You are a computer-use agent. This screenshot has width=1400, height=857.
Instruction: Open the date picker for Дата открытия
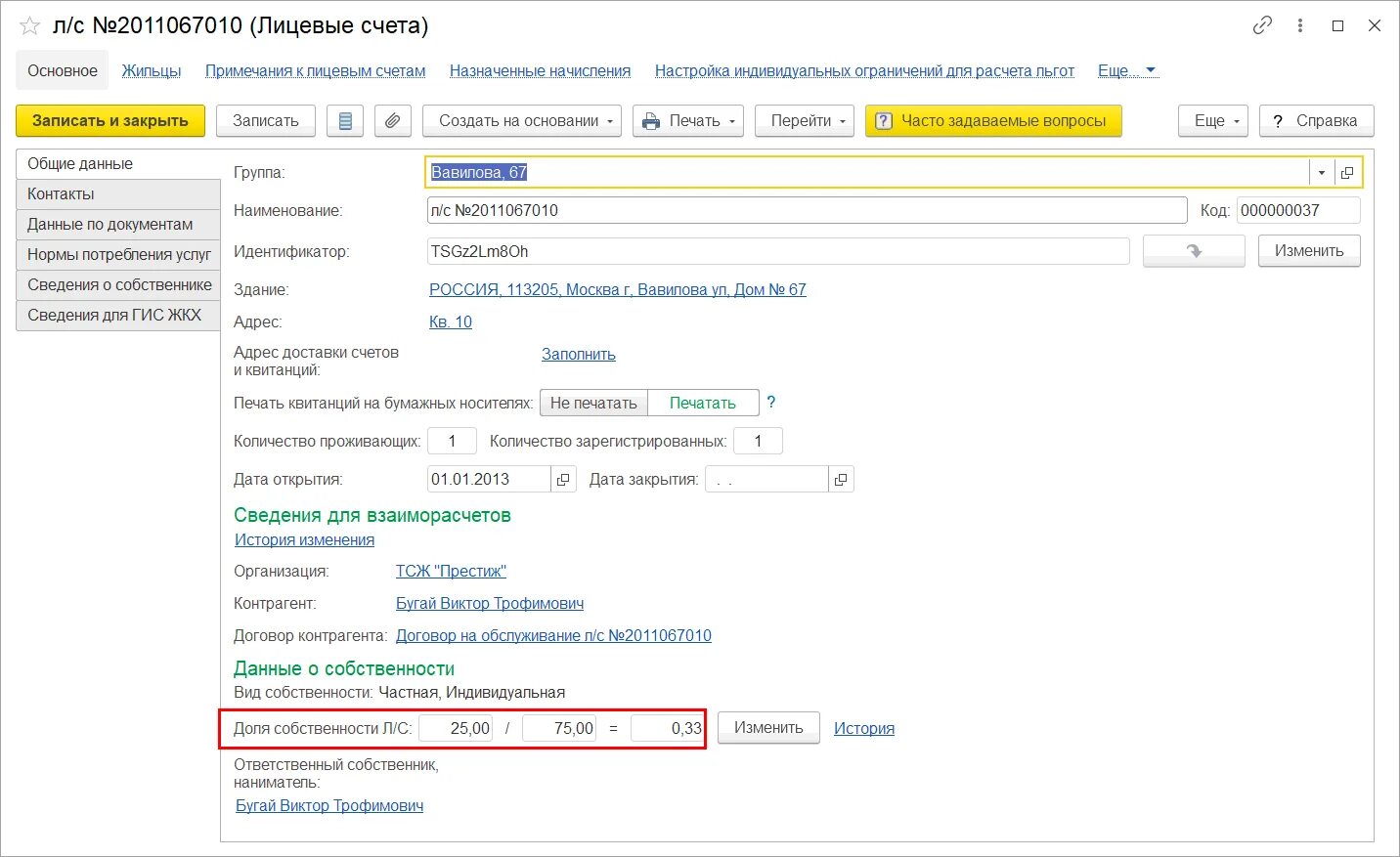pos(563,480)
